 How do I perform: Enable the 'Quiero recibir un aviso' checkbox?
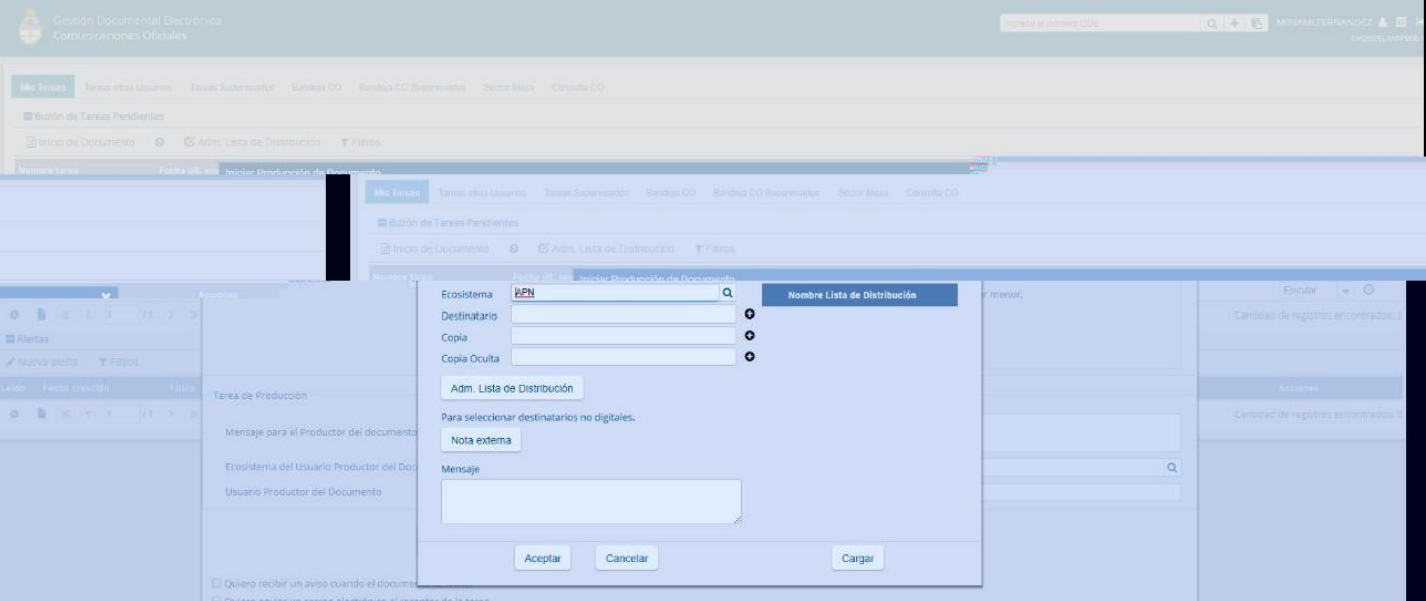point(216,582)
